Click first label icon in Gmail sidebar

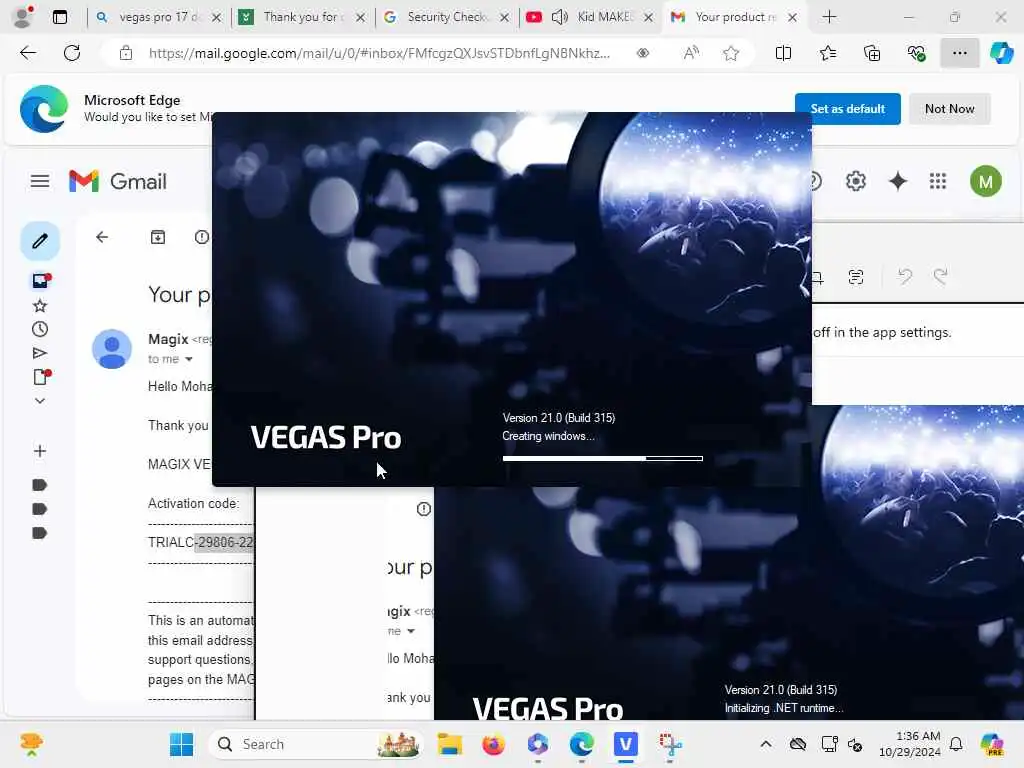point(40,485)
